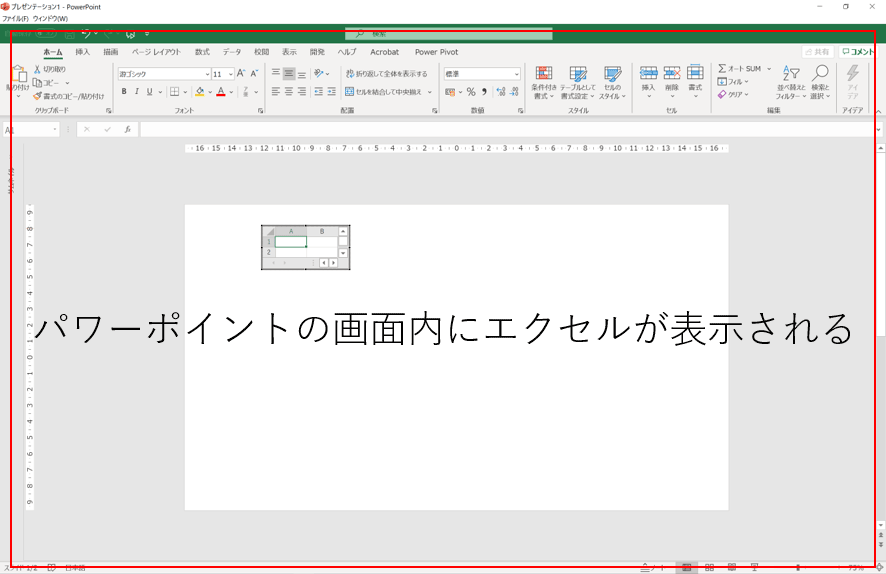Open Find & Select (検索と選択)
The height and width of the screenshot is (574, 886).
click(x=820, y=82)
